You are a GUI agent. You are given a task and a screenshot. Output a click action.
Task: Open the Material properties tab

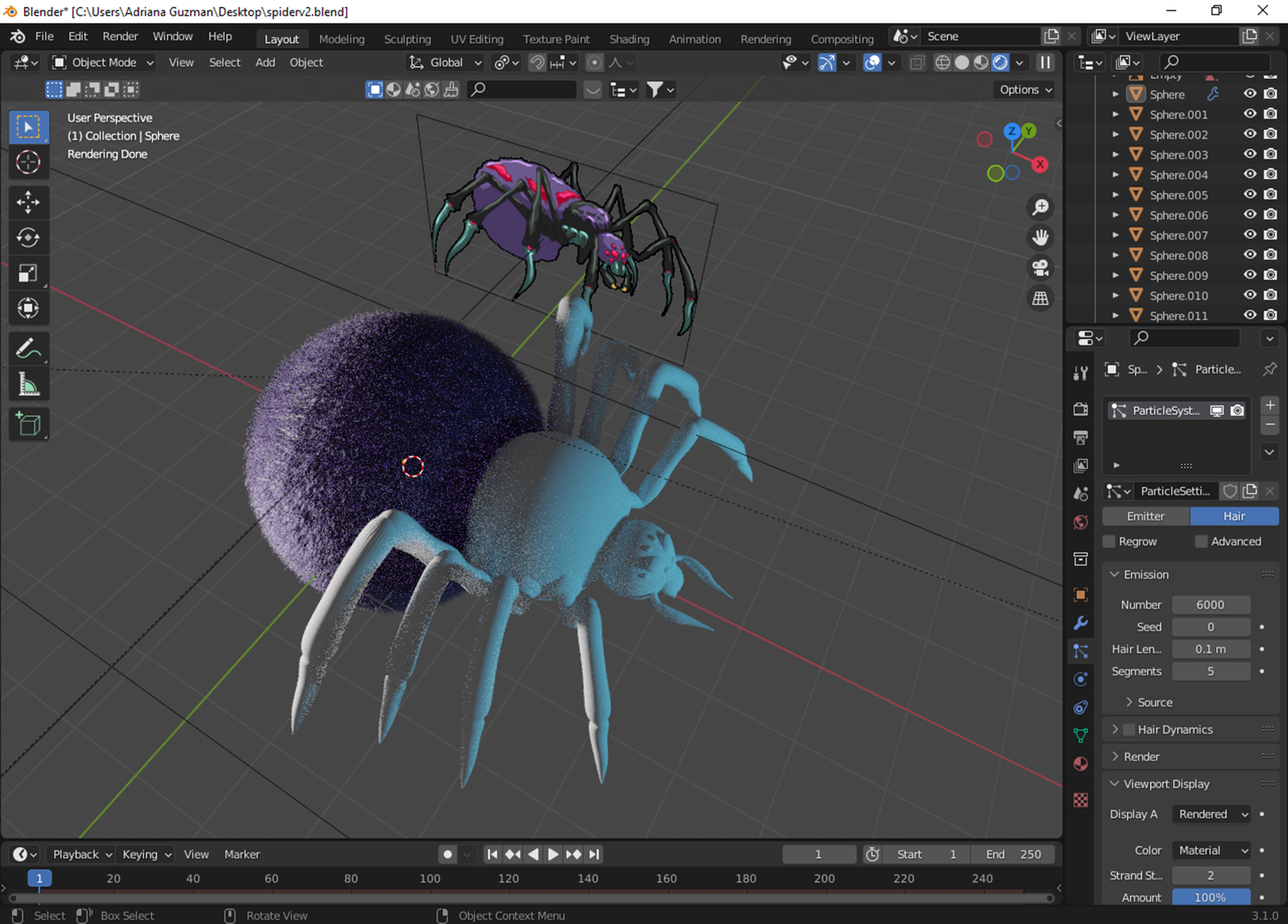(x=1081, y=763)
